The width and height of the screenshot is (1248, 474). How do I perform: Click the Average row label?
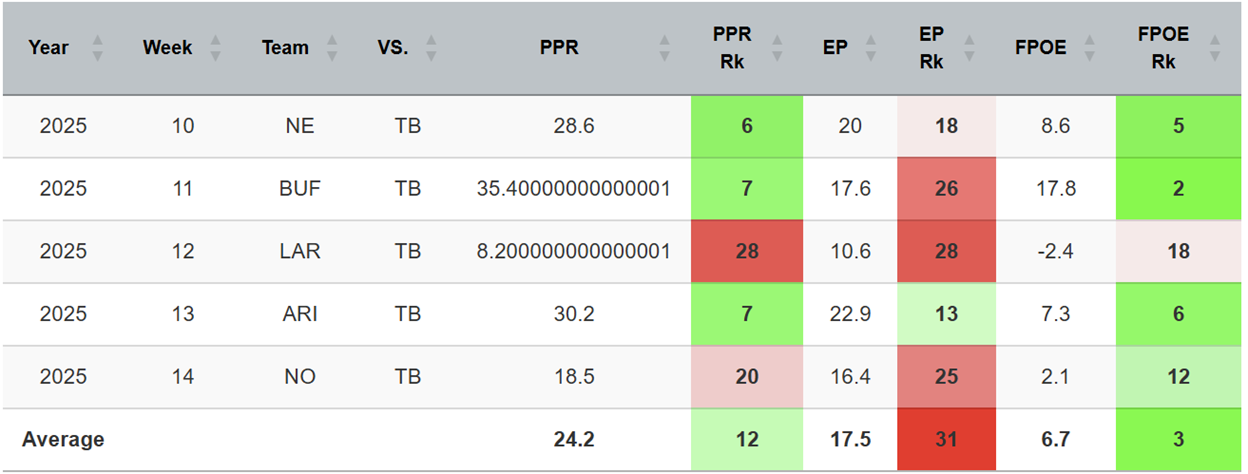point(63,439)
